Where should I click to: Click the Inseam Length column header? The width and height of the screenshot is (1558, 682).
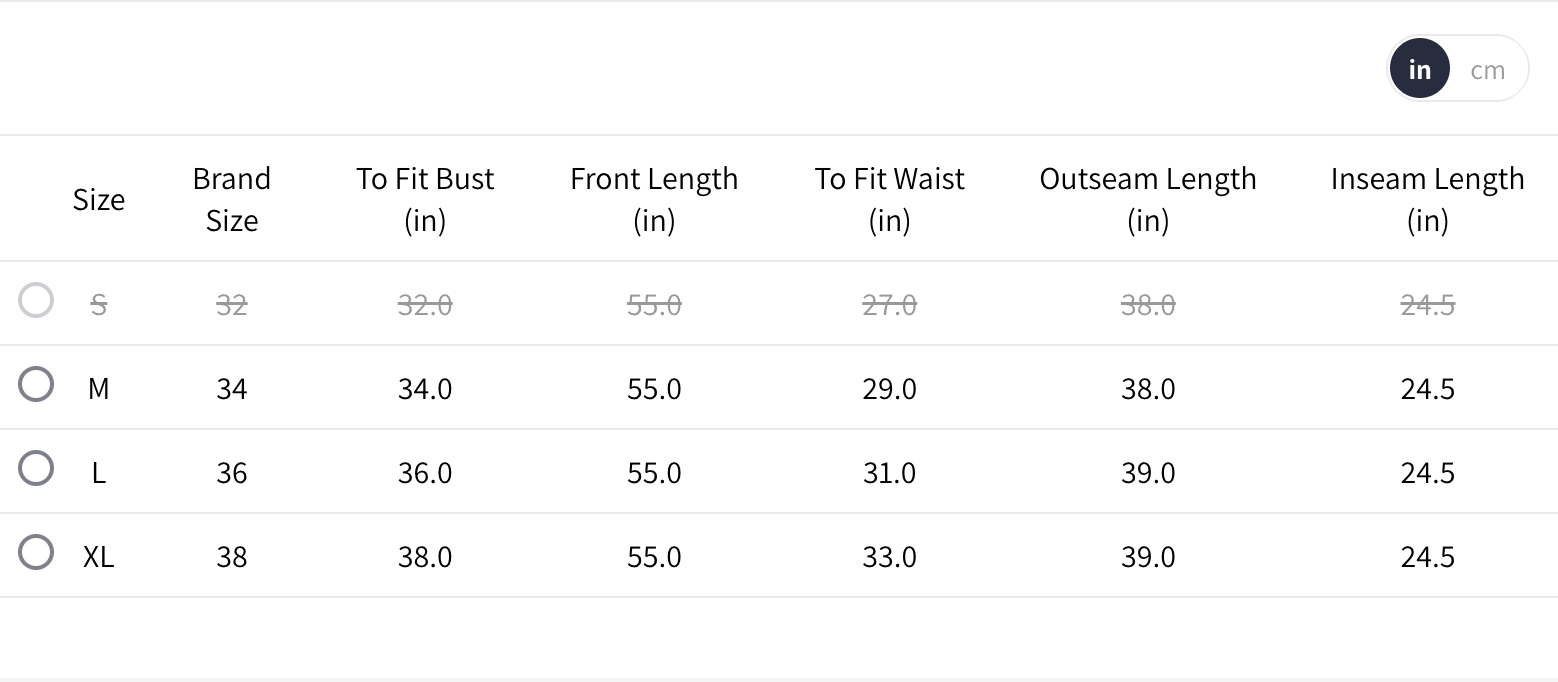(1427, 199)
